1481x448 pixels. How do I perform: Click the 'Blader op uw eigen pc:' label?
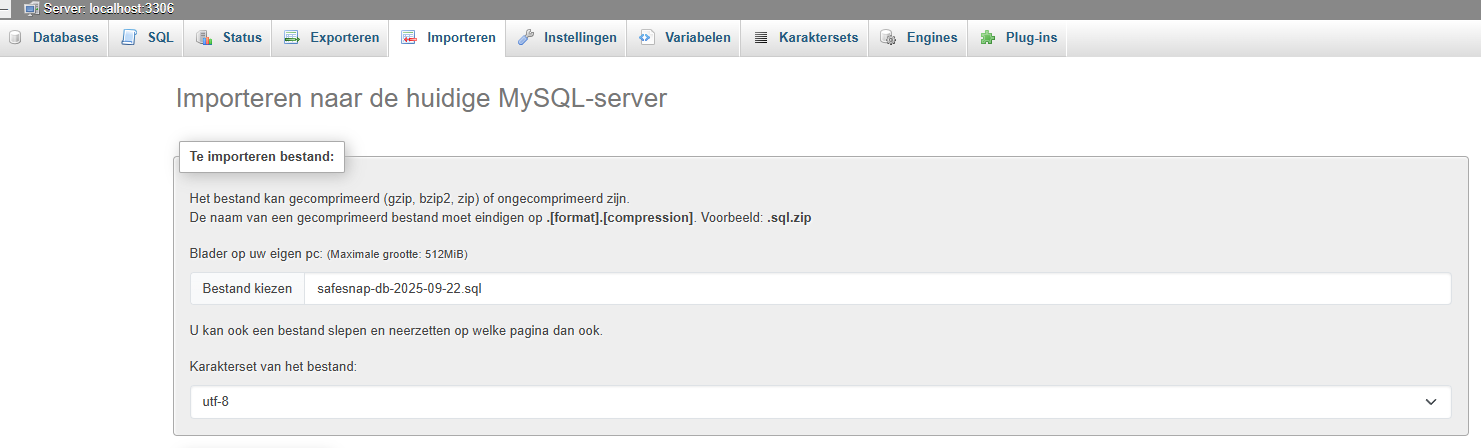[256, 254]
